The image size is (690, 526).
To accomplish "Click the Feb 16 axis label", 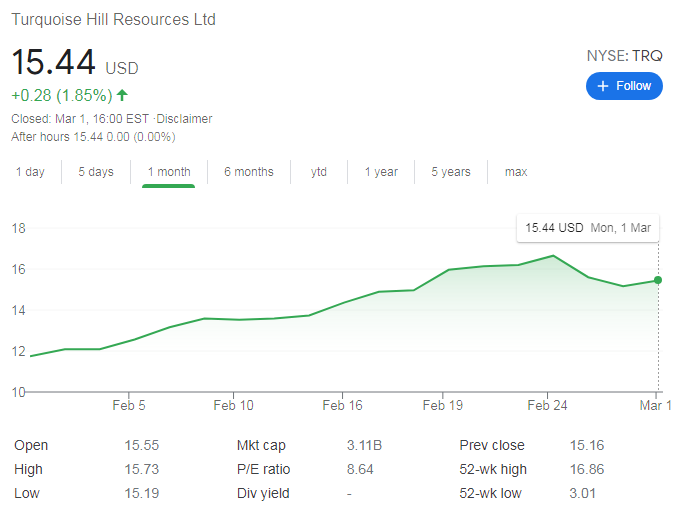I will [342, 405].
